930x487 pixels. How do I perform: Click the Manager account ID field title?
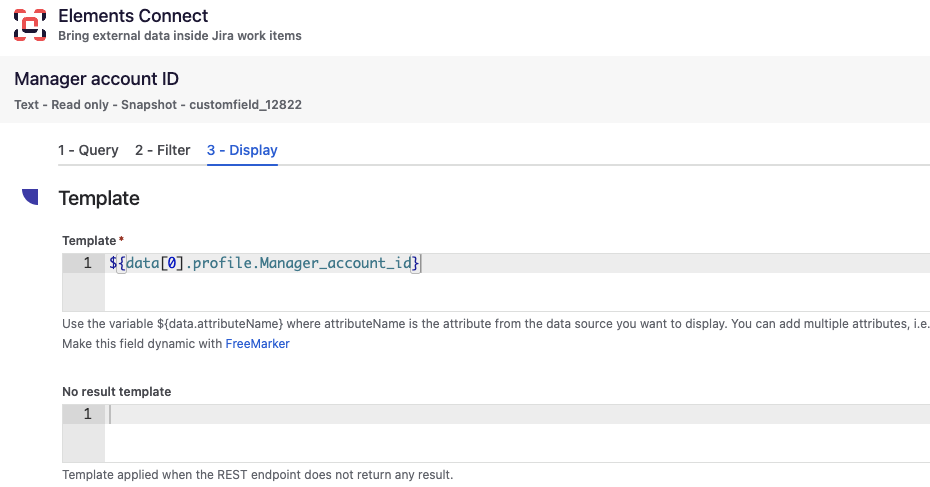(97, 79)
